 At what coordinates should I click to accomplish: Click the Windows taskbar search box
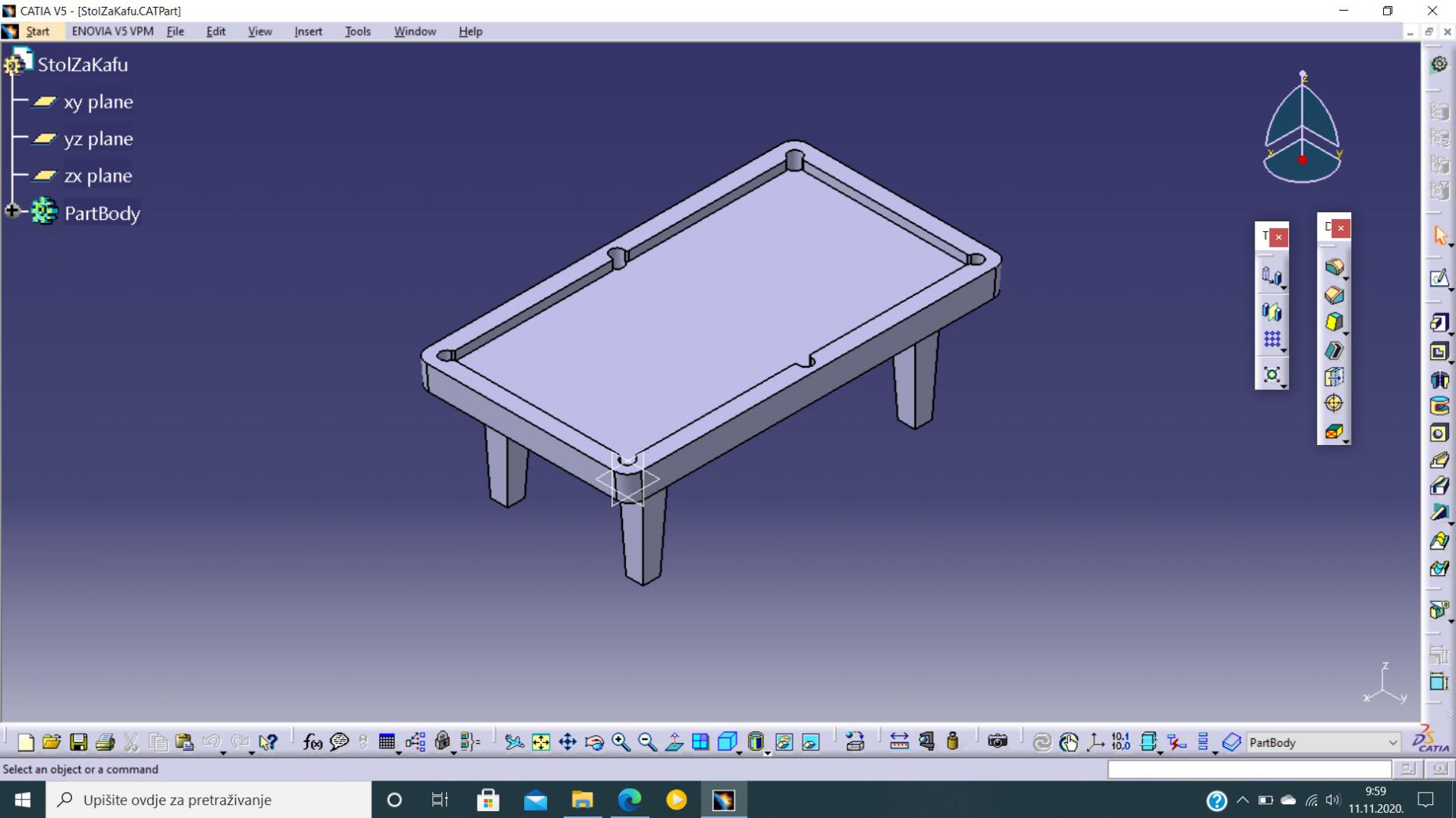point(208,800)
